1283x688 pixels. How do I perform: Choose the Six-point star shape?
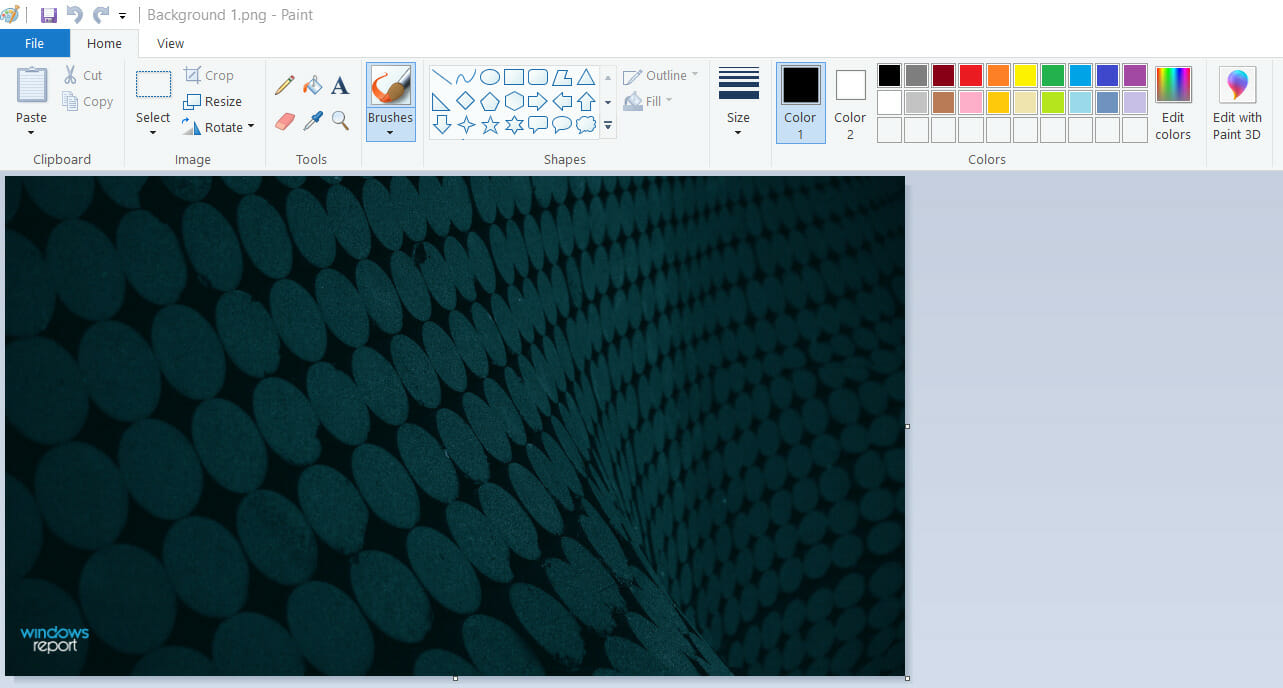514,125
